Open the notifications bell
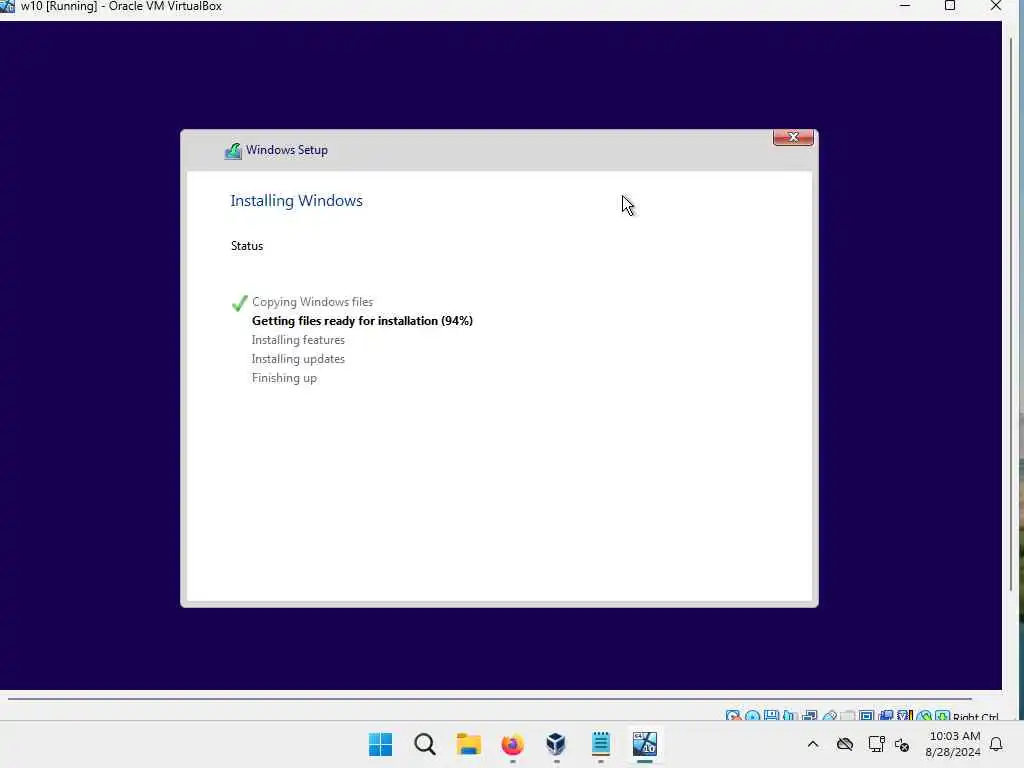The width and height of the screenshot is (1024, 768). [996, 744]
